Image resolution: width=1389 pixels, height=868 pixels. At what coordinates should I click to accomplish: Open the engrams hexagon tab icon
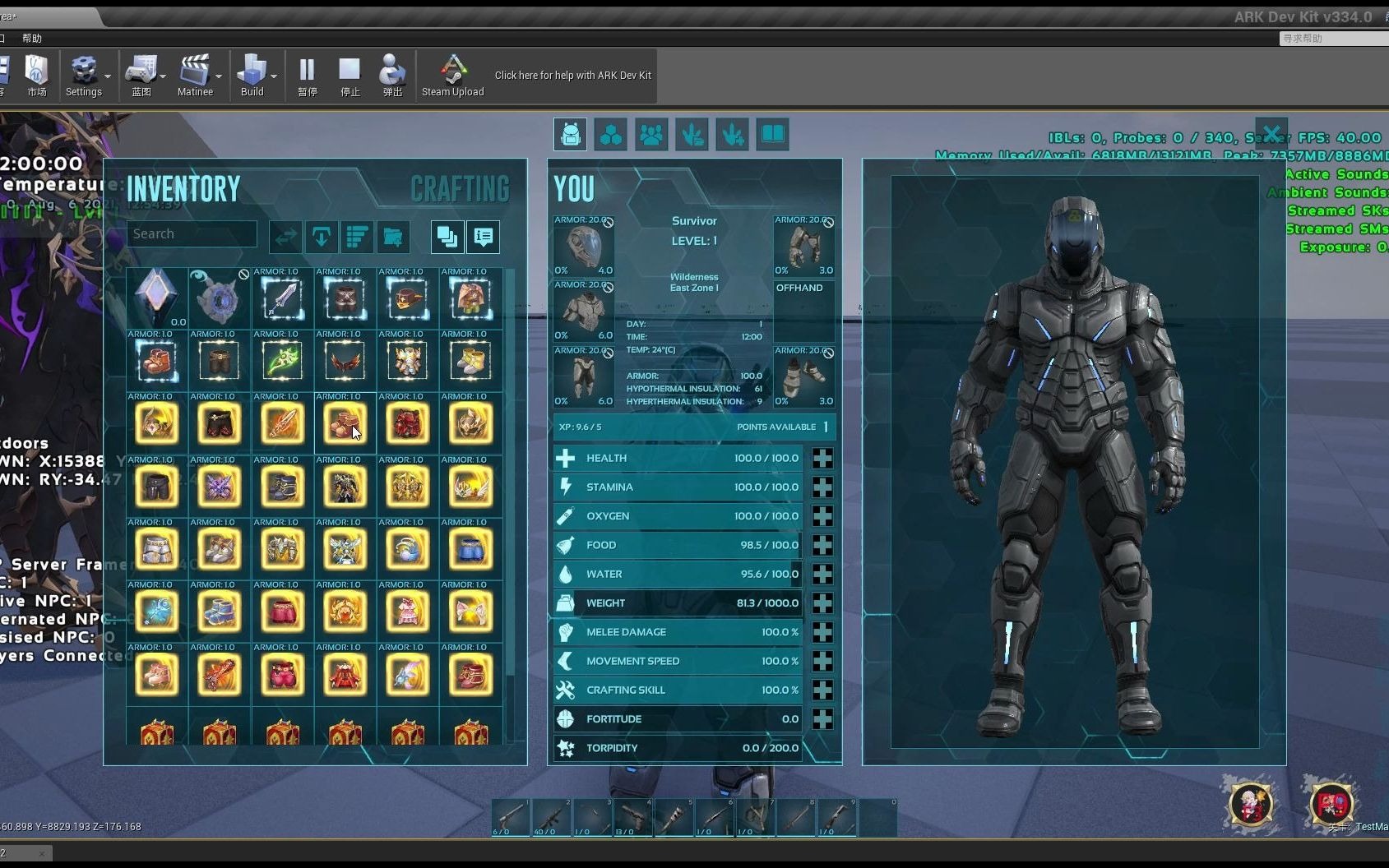point(611,134)
